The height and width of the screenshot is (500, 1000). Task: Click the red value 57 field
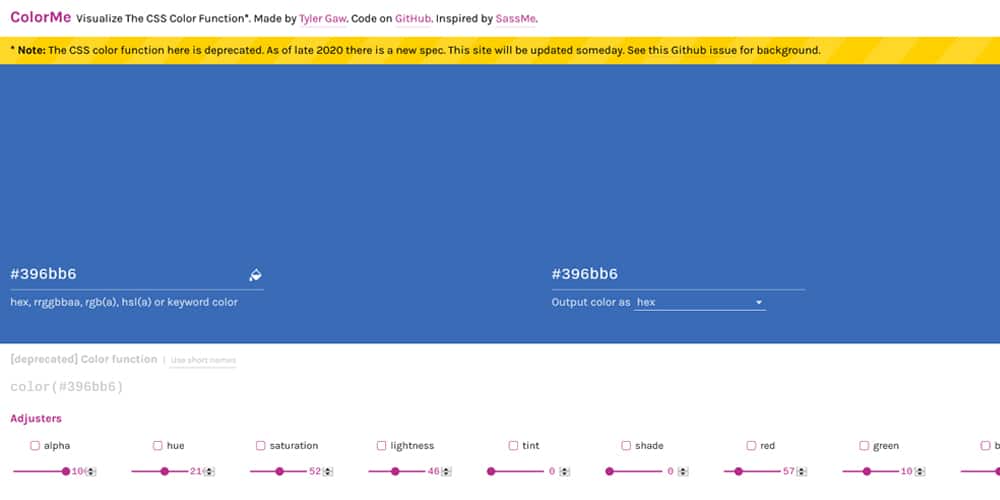[x=789, y=472]
